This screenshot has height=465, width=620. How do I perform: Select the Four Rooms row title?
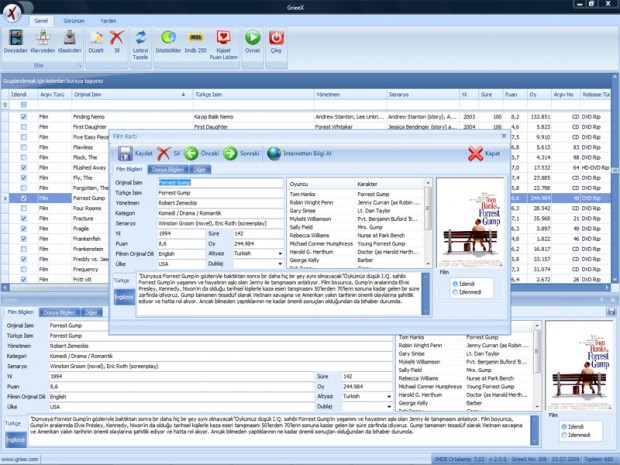click(87, 208)
